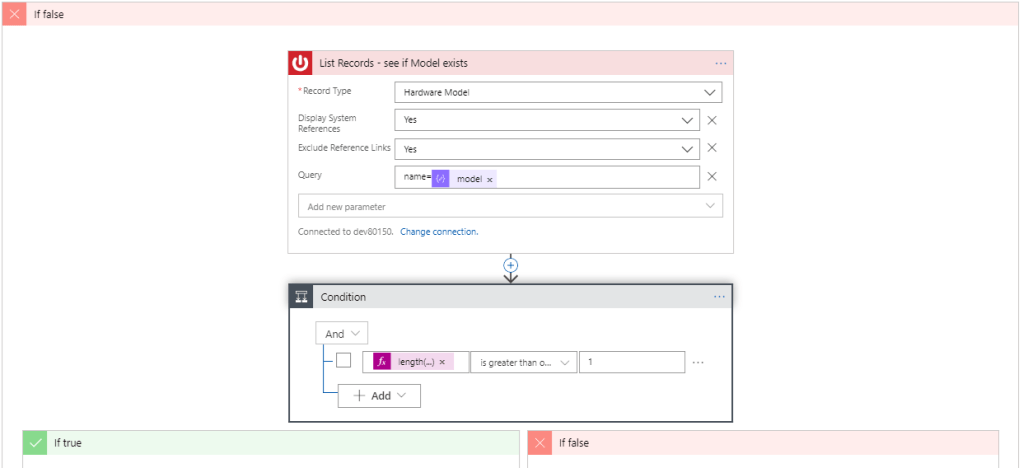Click the Change connection link

[x=439, y=232]
